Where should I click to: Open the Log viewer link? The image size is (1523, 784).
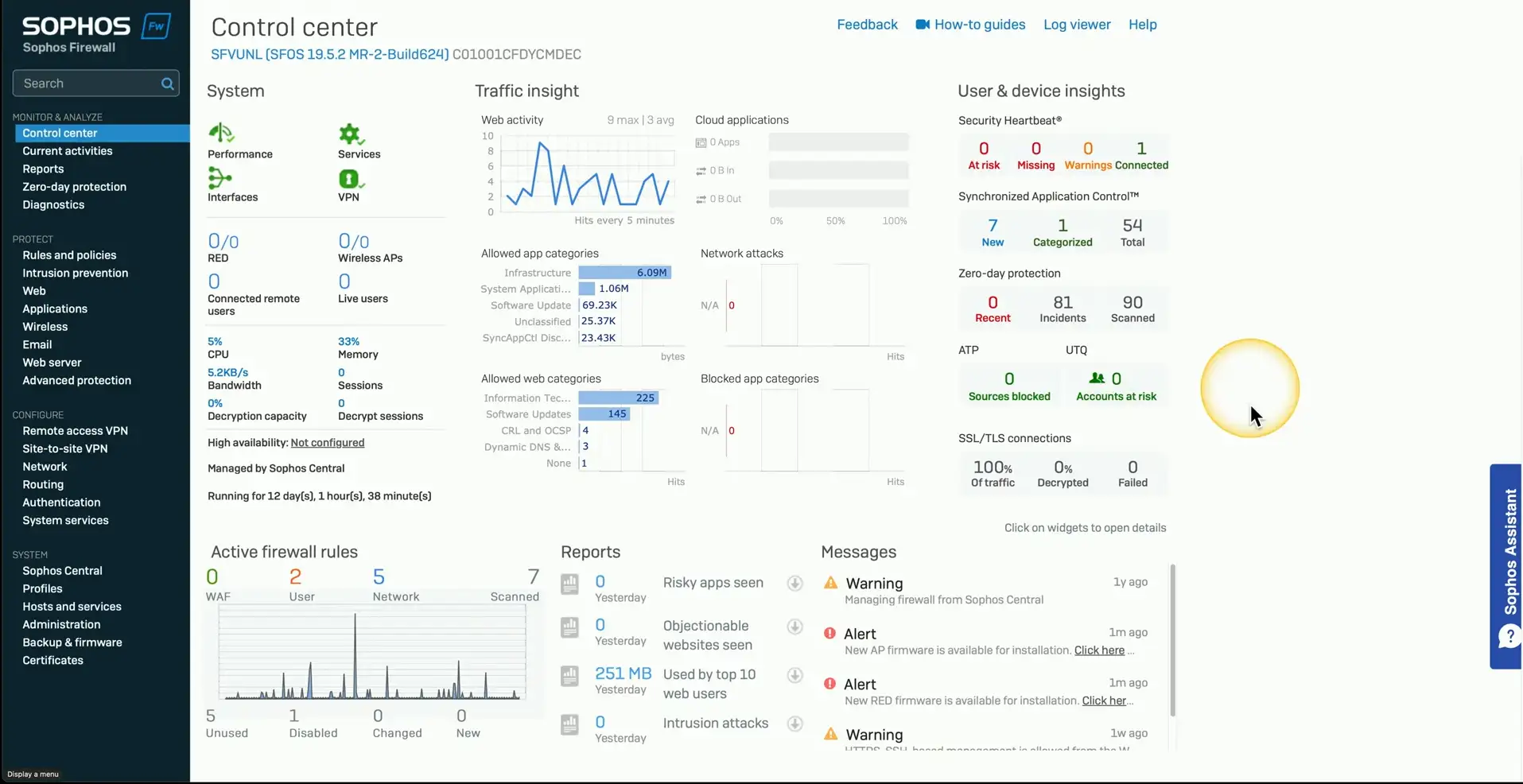tap(1077, 25)
